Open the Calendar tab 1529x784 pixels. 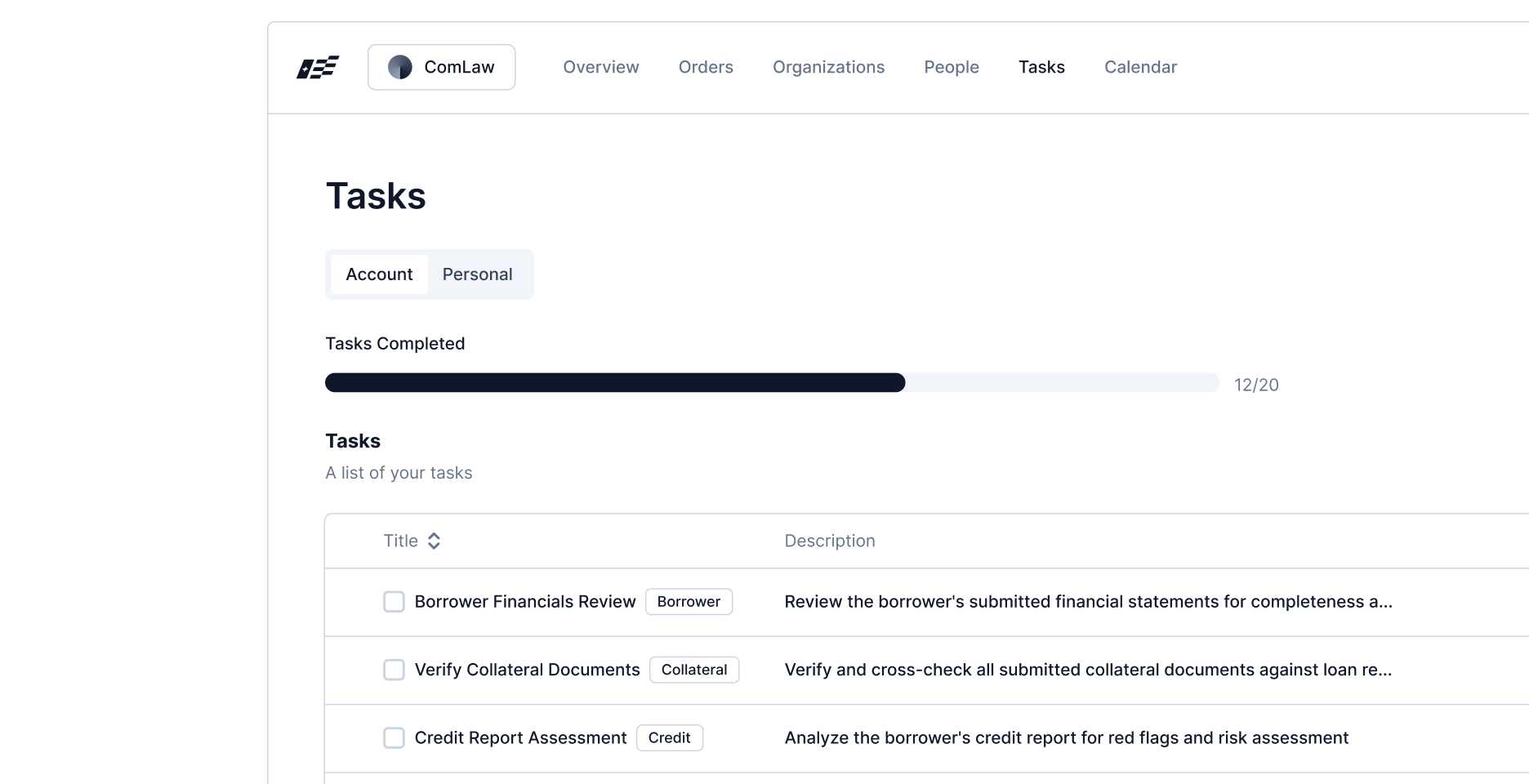pyautogui.click(x=1140, y=67)
